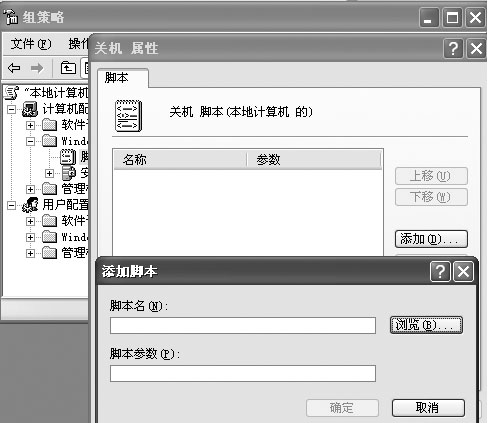Focus the 脚本参数(P) input field
488x423 pixels.
point(243,373)
